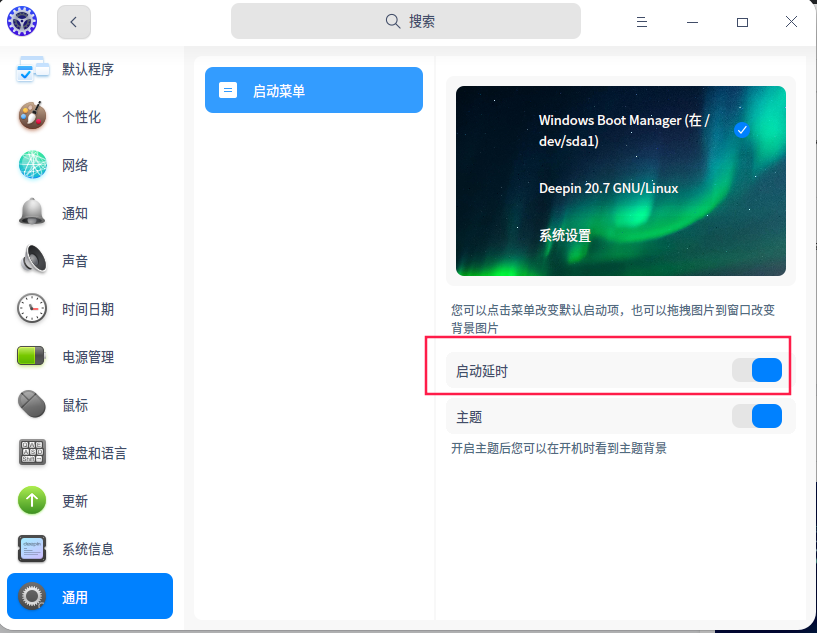Close the control center window
The width and height of the screenshot is (817, 633).
[791, 21]
